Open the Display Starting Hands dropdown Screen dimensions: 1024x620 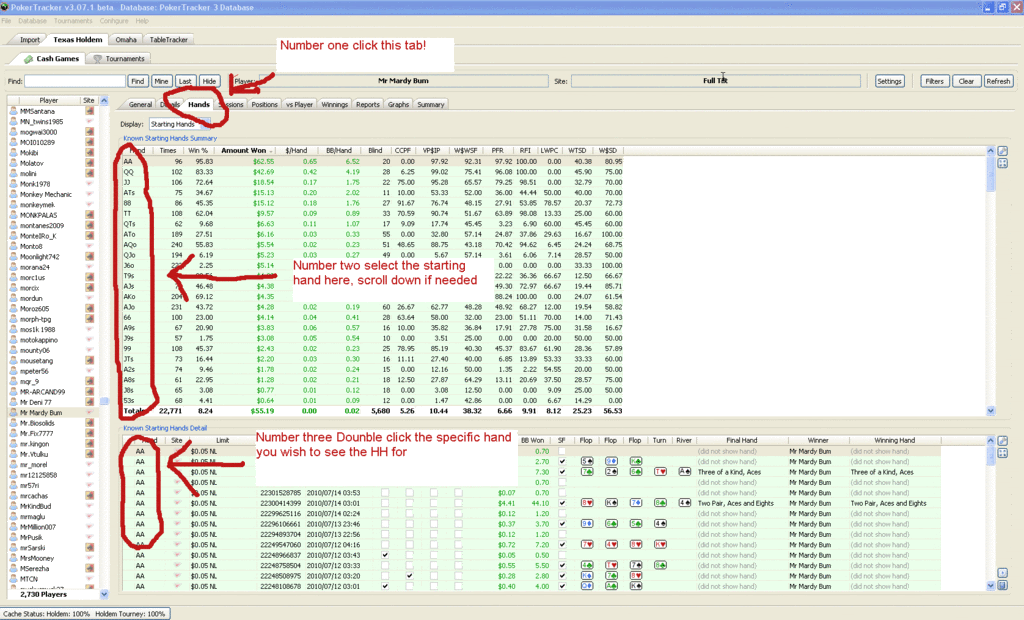tap(180, 124)
